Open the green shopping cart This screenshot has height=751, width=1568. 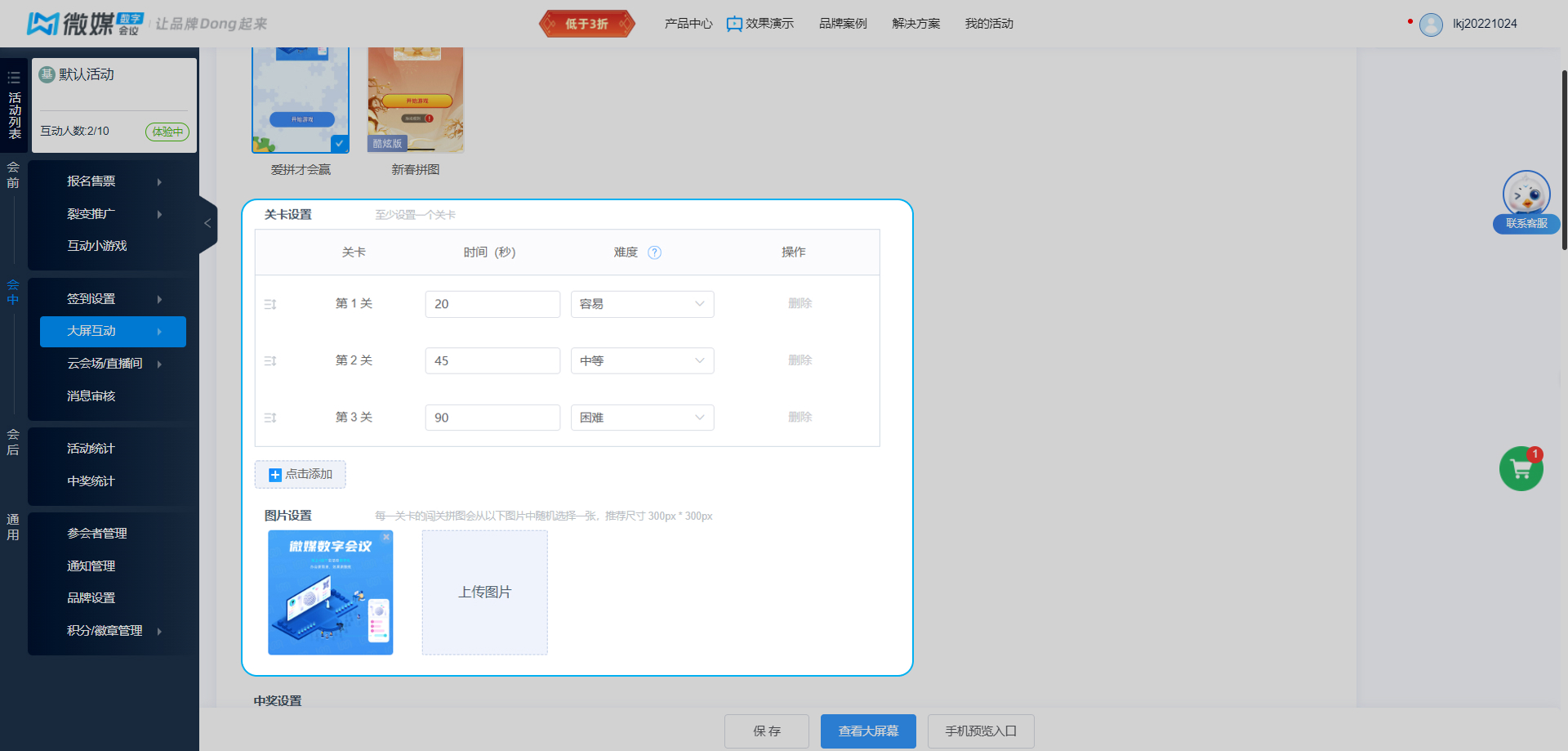pos(1521,469)
